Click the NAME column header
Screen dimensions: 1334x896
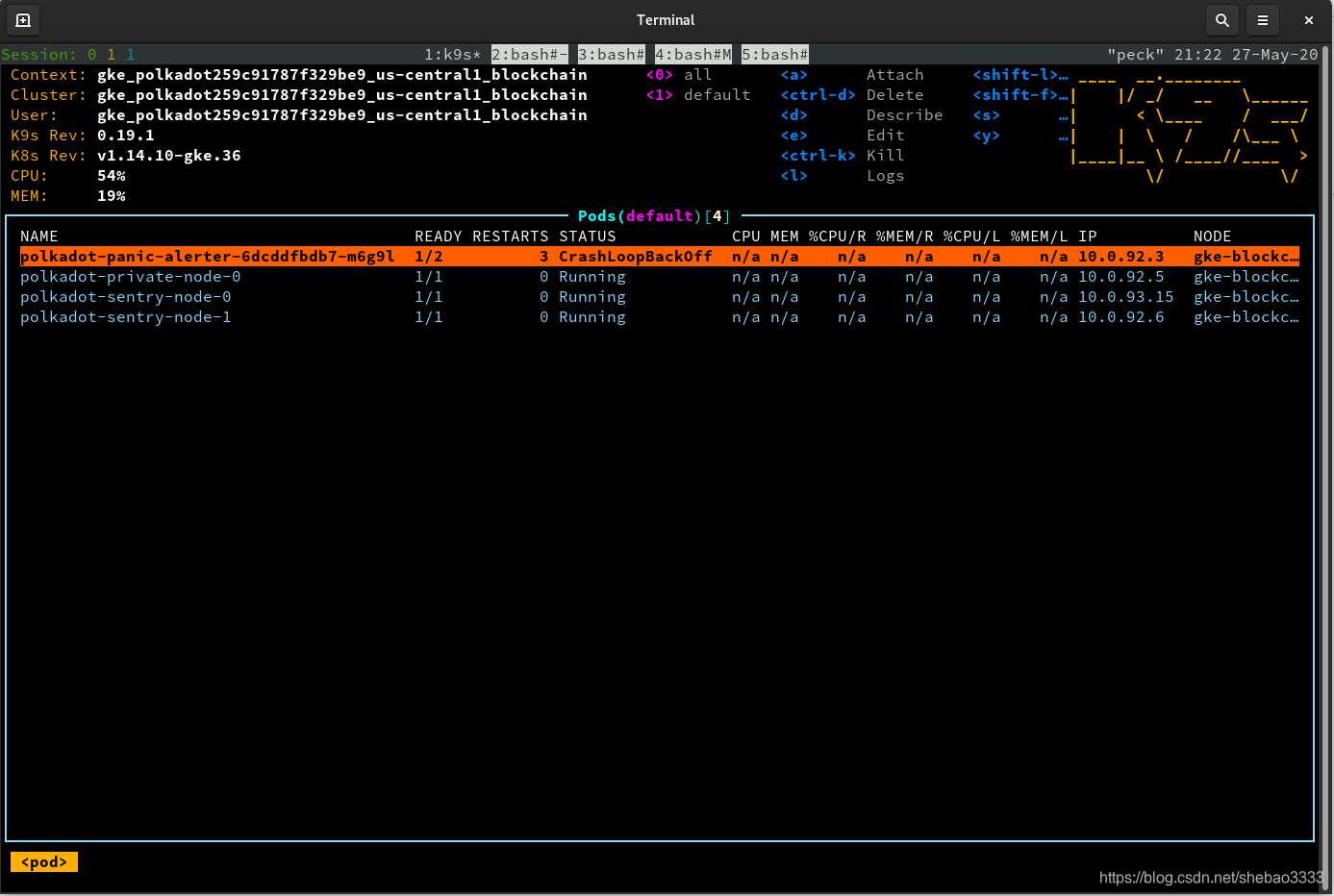(x=39, y=236)
